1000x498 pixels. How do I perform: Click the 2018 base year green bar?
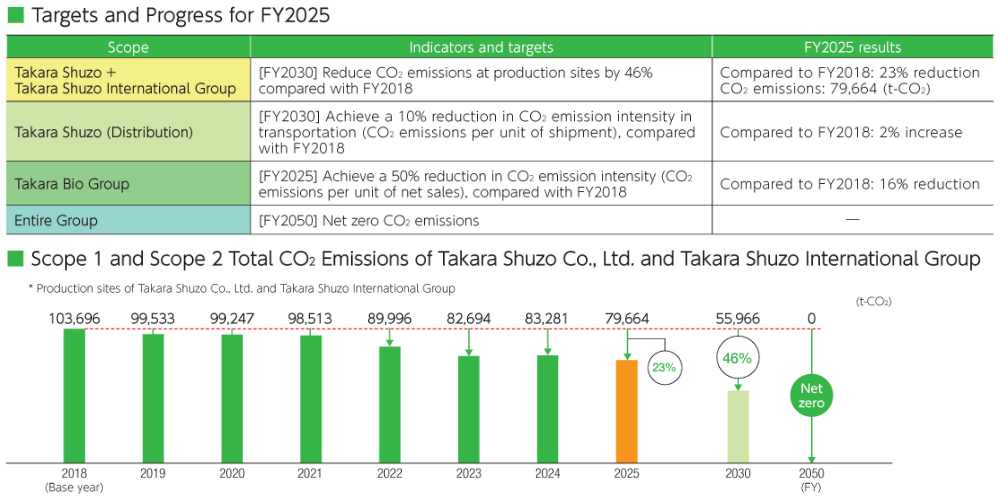pyautogui.click(x=74, y=395)
